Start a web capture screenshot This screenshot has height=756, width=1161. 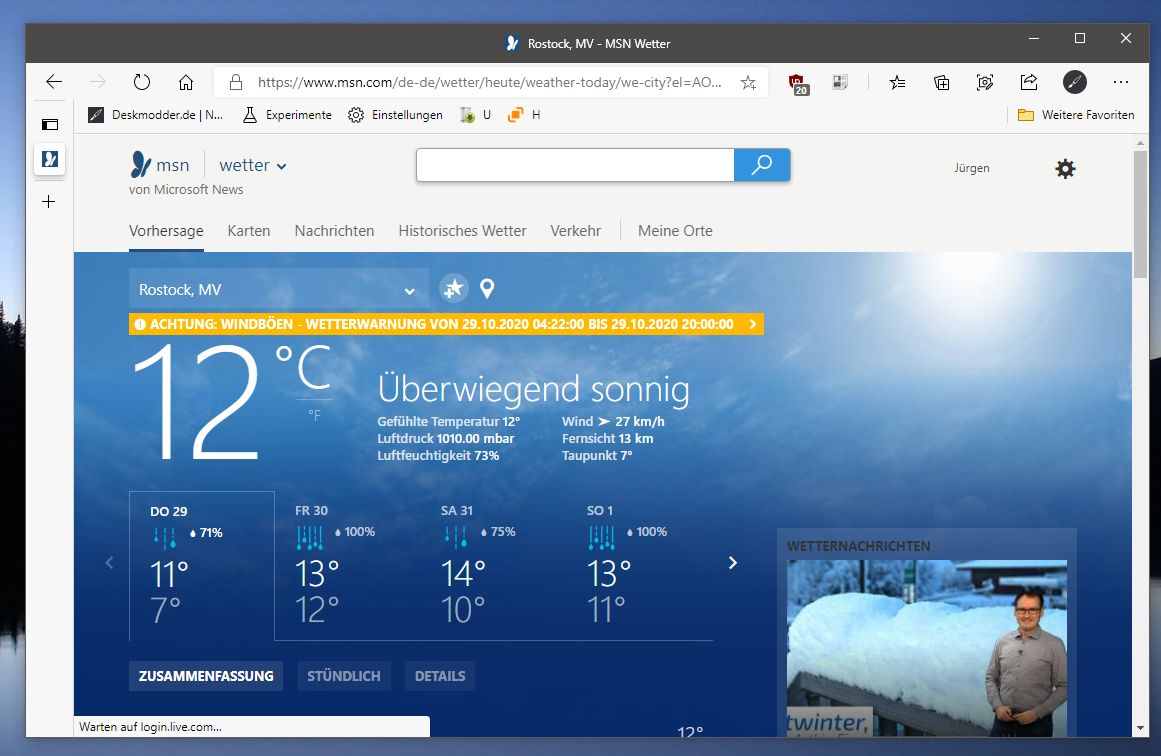(985, 82)
